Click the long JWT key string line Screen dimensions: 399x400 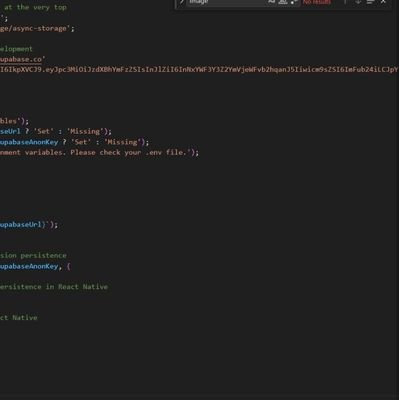199,69
